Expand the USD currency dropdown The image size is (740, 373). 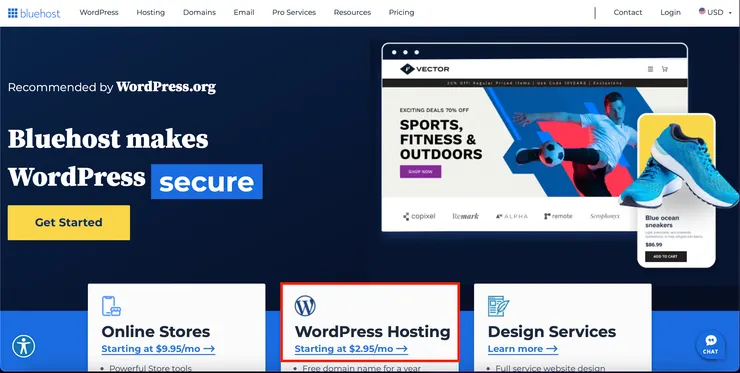click(x=715, y=12)
